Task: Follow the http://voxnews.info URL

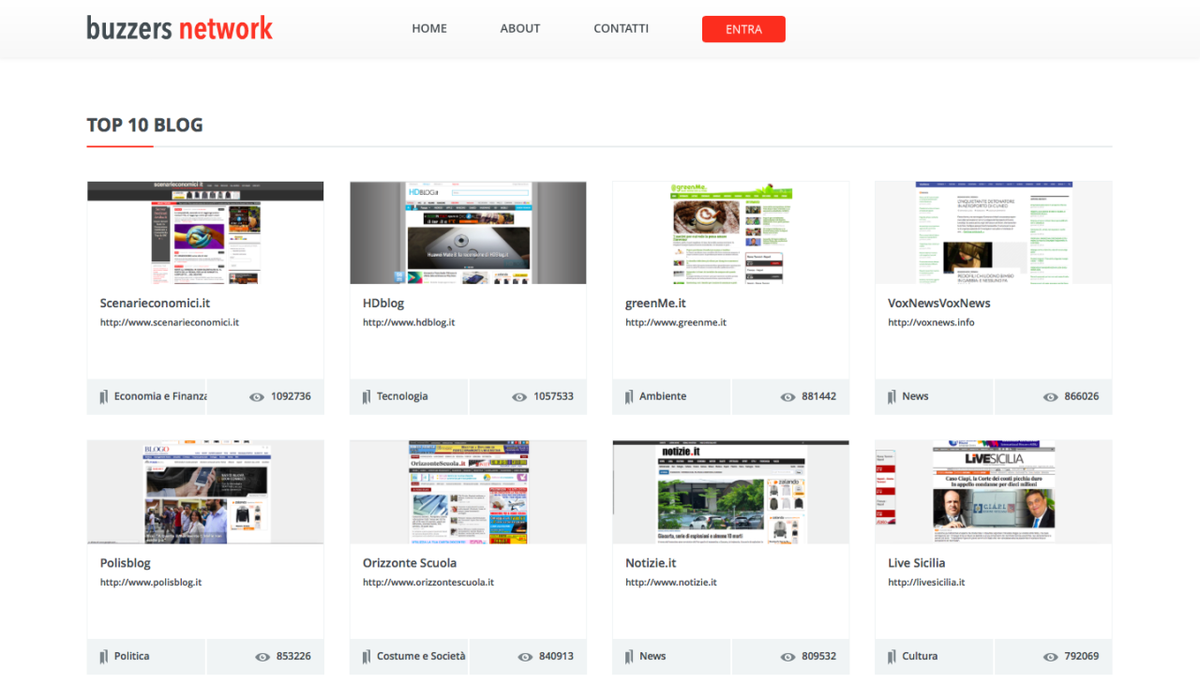Action: (x=931, y=323)
